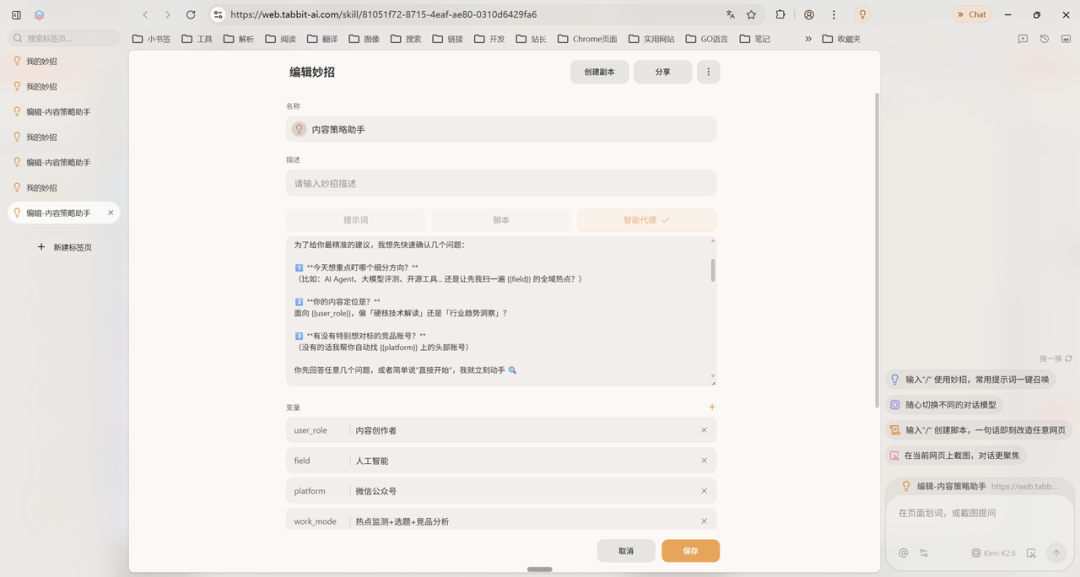
Task: Open the chat history icon
Action: 1044,38
